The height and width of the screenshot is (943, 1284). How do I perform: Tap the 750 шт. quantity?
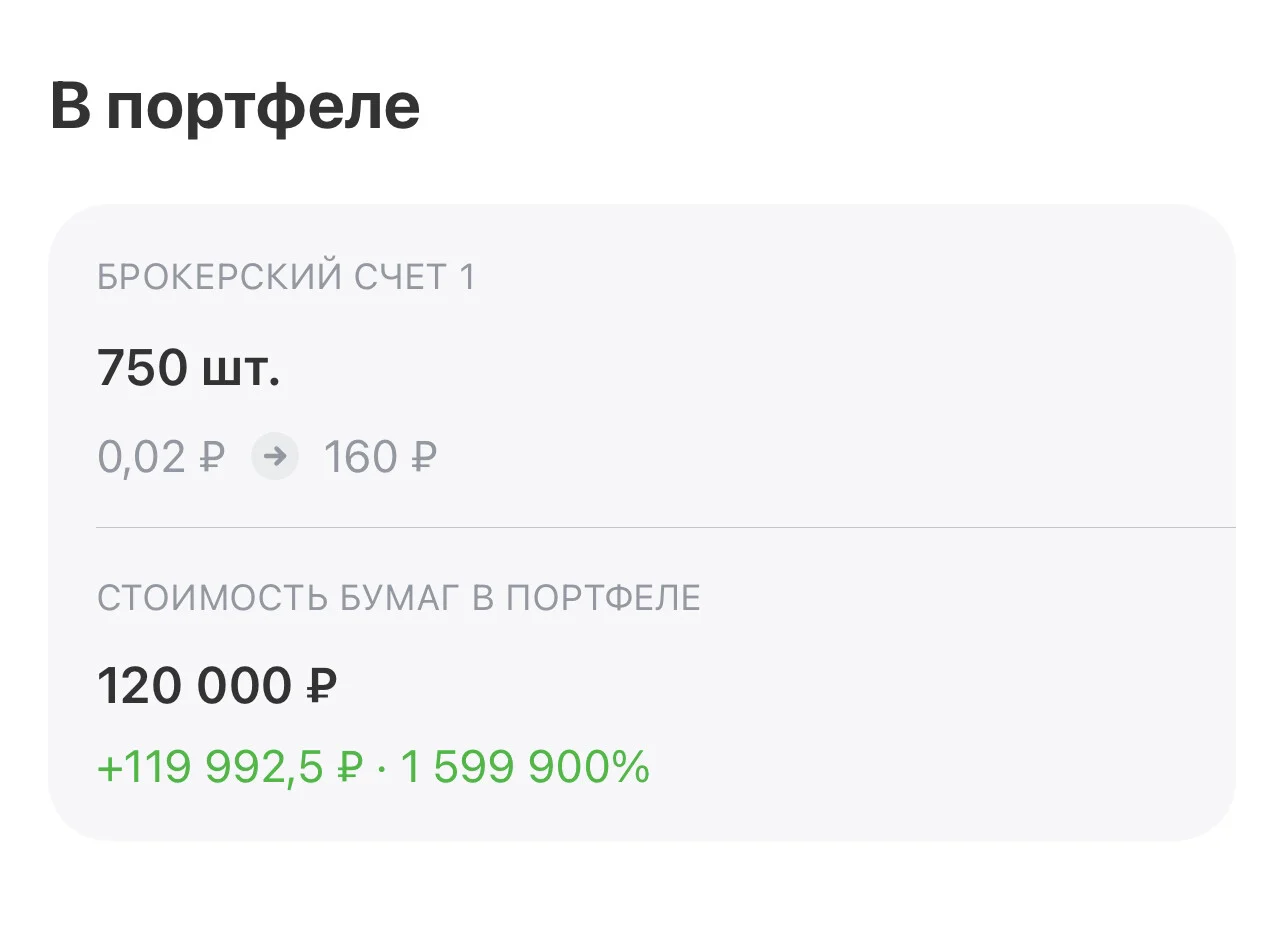click(x=189, y=369)
